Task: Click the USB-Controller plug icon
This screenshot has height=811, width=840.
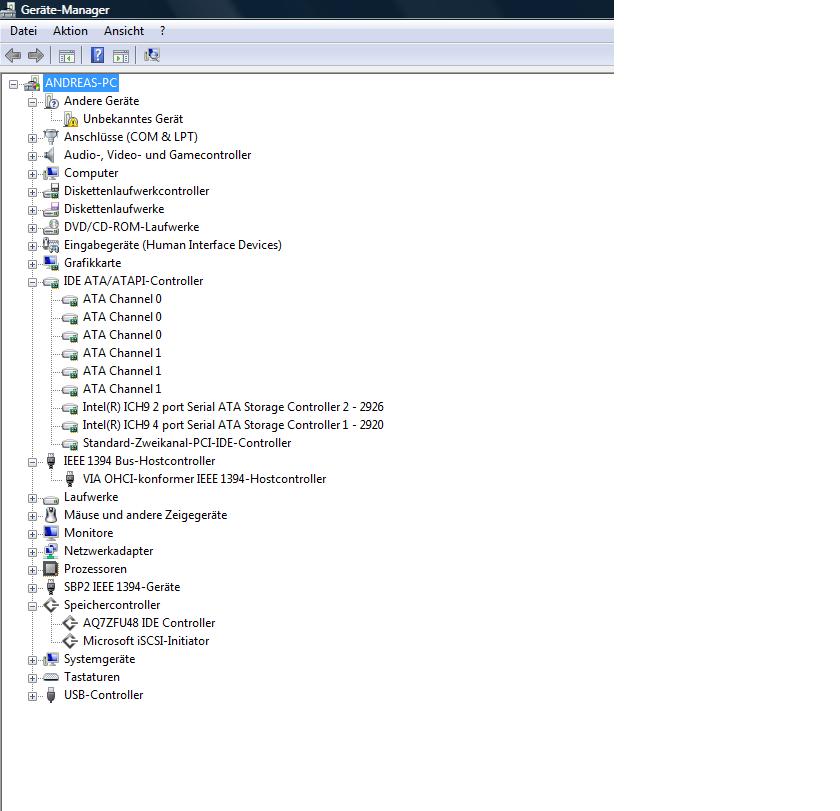Action: [x=51, y=695]
